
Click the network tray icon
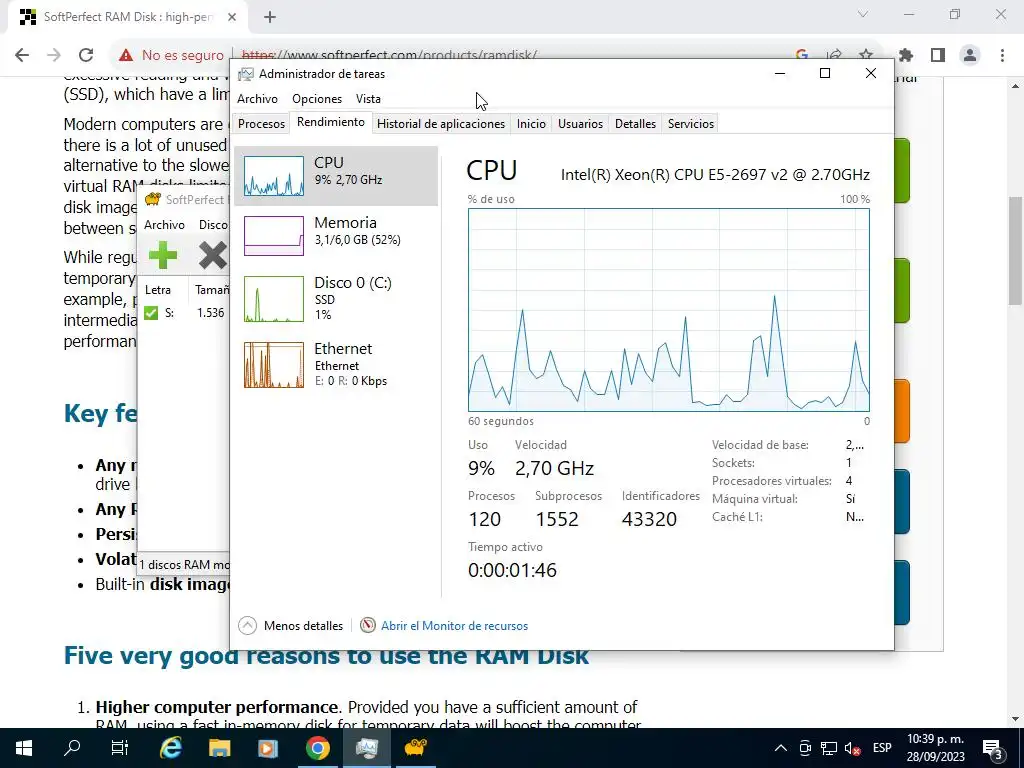click(829, 748)
